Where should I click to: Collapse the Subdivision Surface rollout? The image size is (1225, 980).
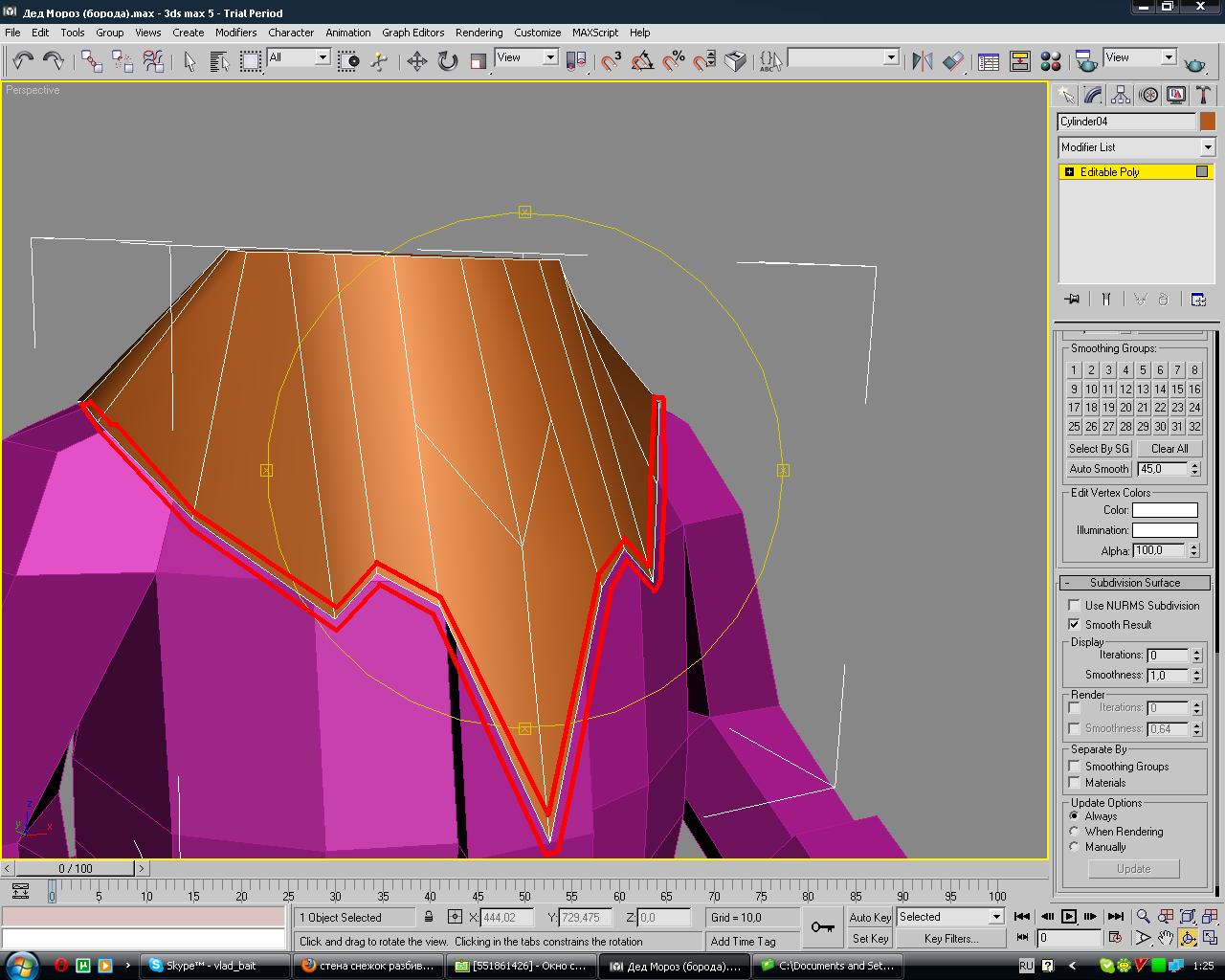[1134, 583]
